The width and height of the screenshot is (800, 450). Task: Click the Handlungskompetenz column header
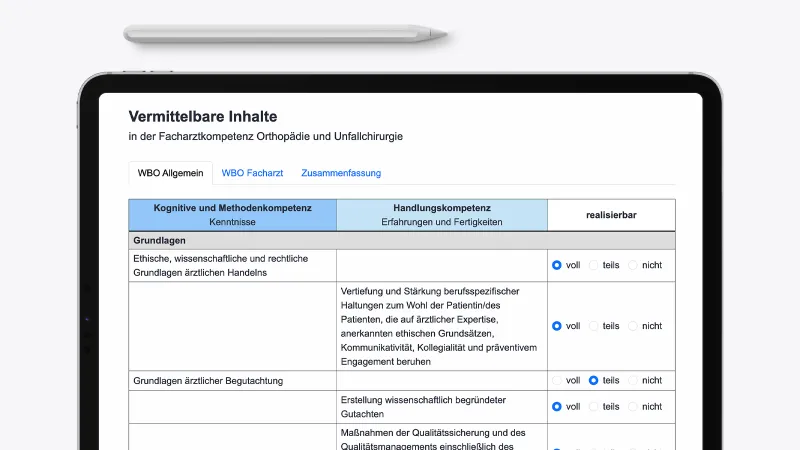(x=441, y=215)
